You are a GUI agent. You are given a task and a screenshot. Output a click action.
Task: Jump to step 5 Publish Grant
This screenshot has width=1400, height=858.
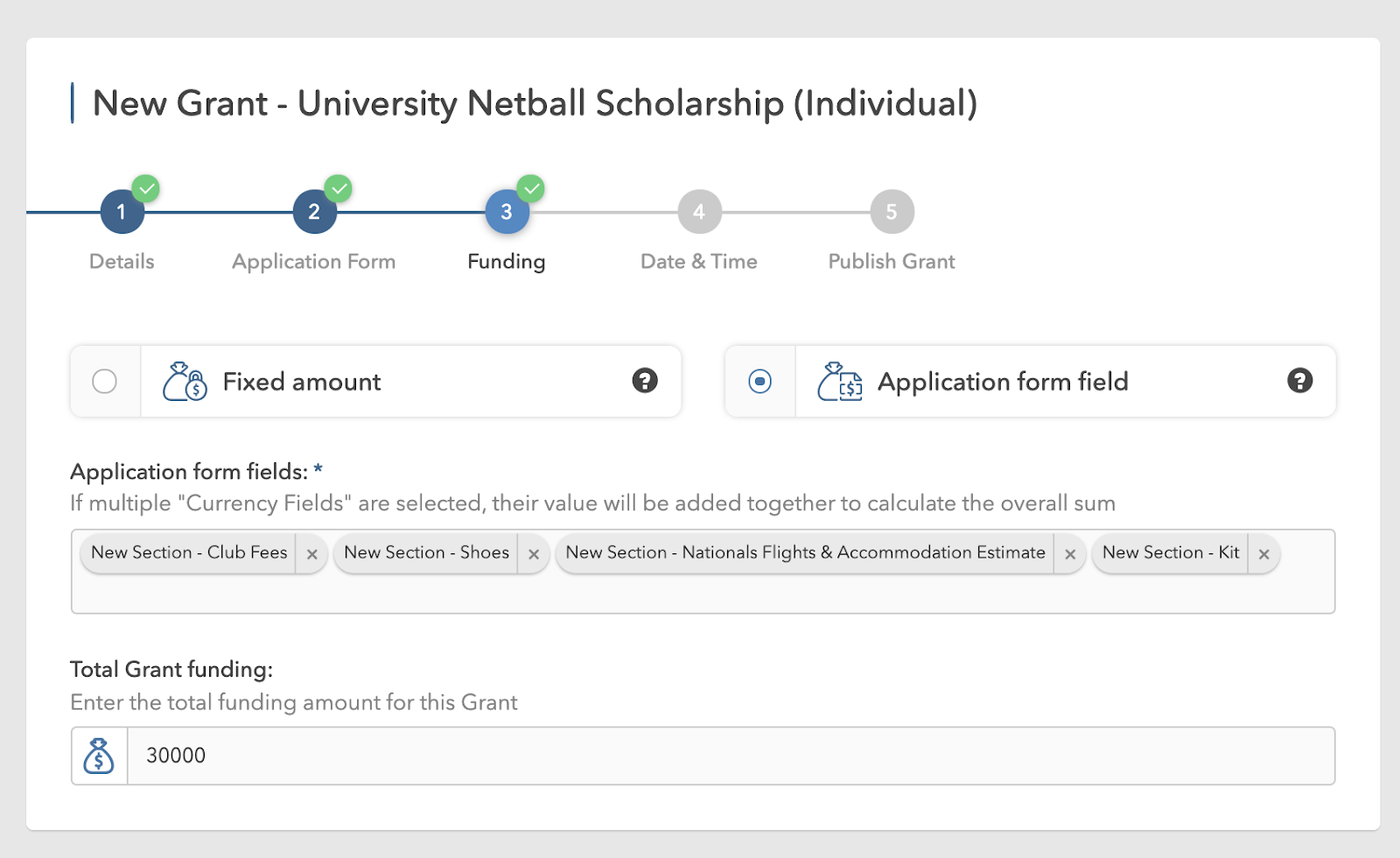892,212
